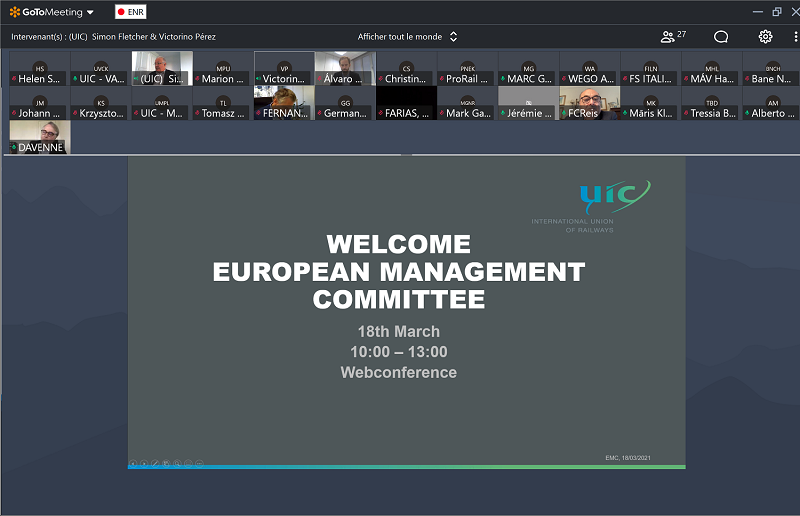Select the FS ITALI... participant tile

click(x=651, y=68)
